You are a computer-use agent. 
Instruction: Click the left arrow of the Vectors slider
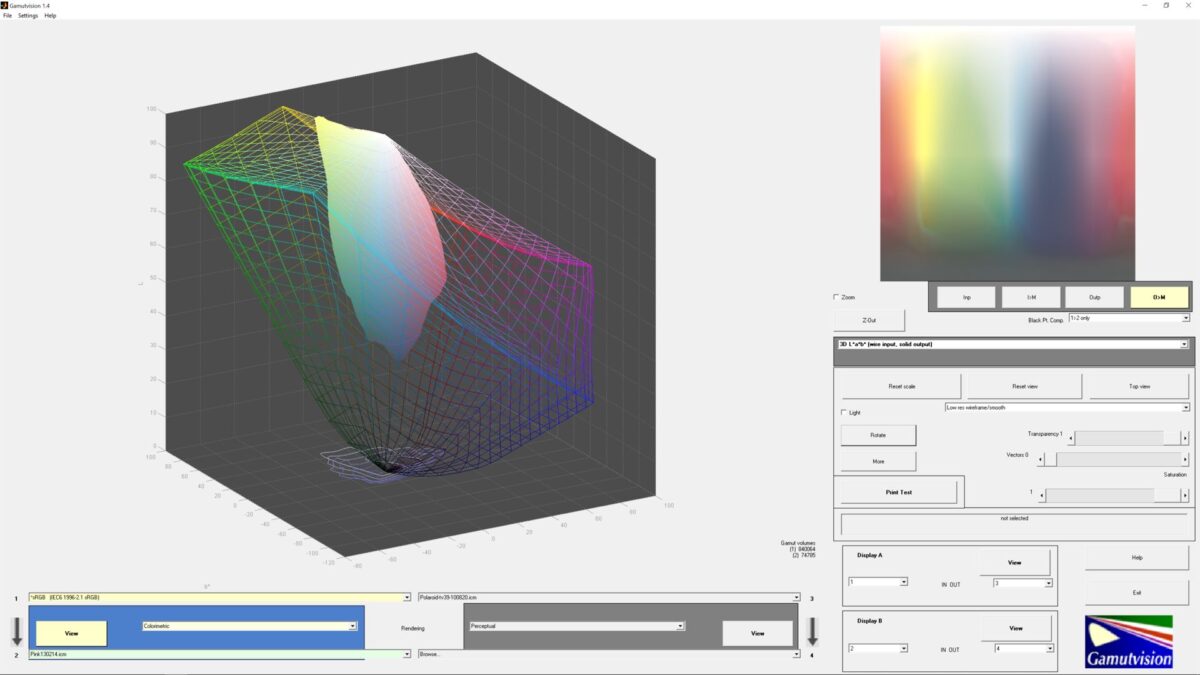(1041, 460)
